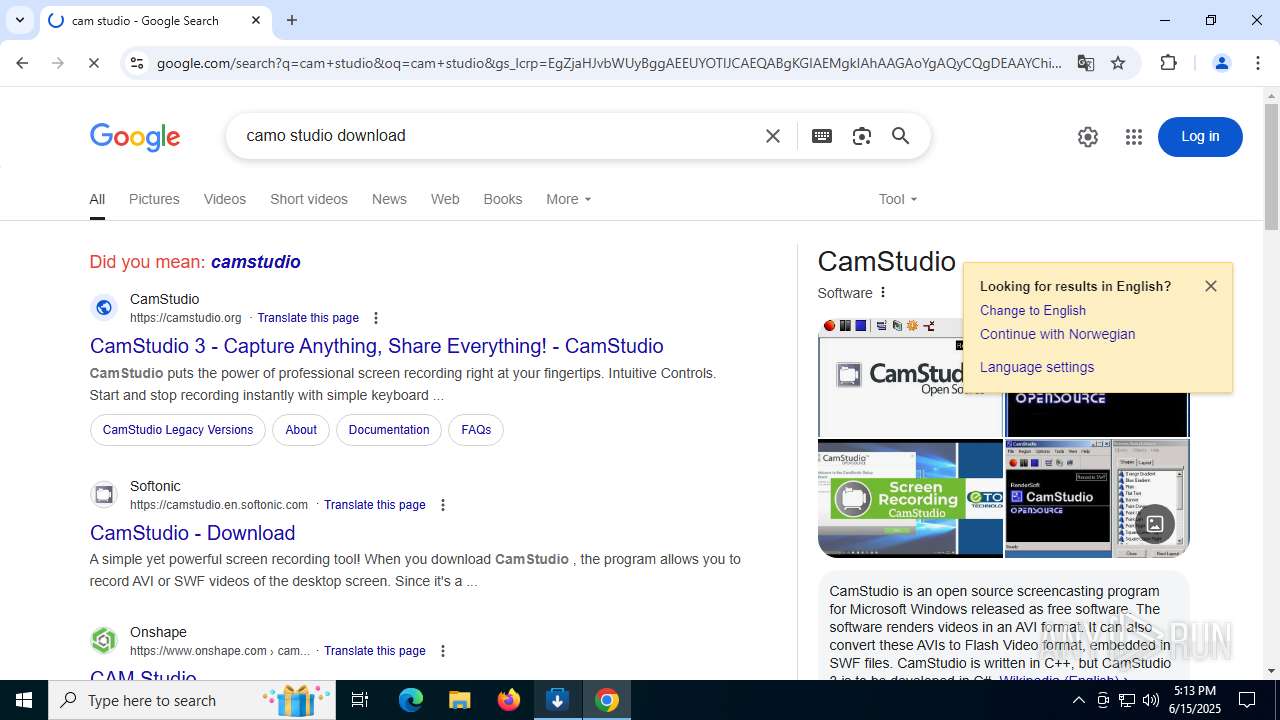Open the Google apps grid
The width and height of the screenshot is (1280, 720).
[1133, 137]
